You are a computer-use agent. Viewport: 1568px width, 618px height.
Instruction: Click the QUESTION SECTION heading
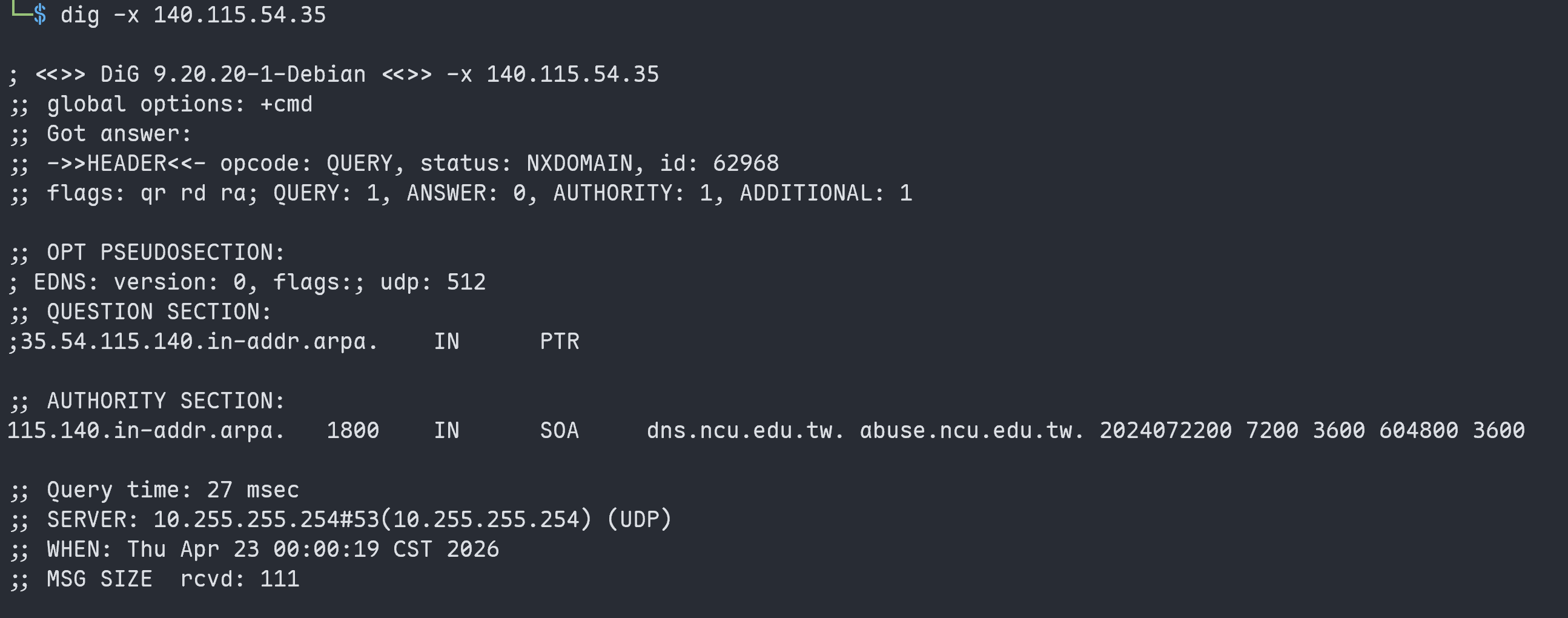tap(159, 312)
